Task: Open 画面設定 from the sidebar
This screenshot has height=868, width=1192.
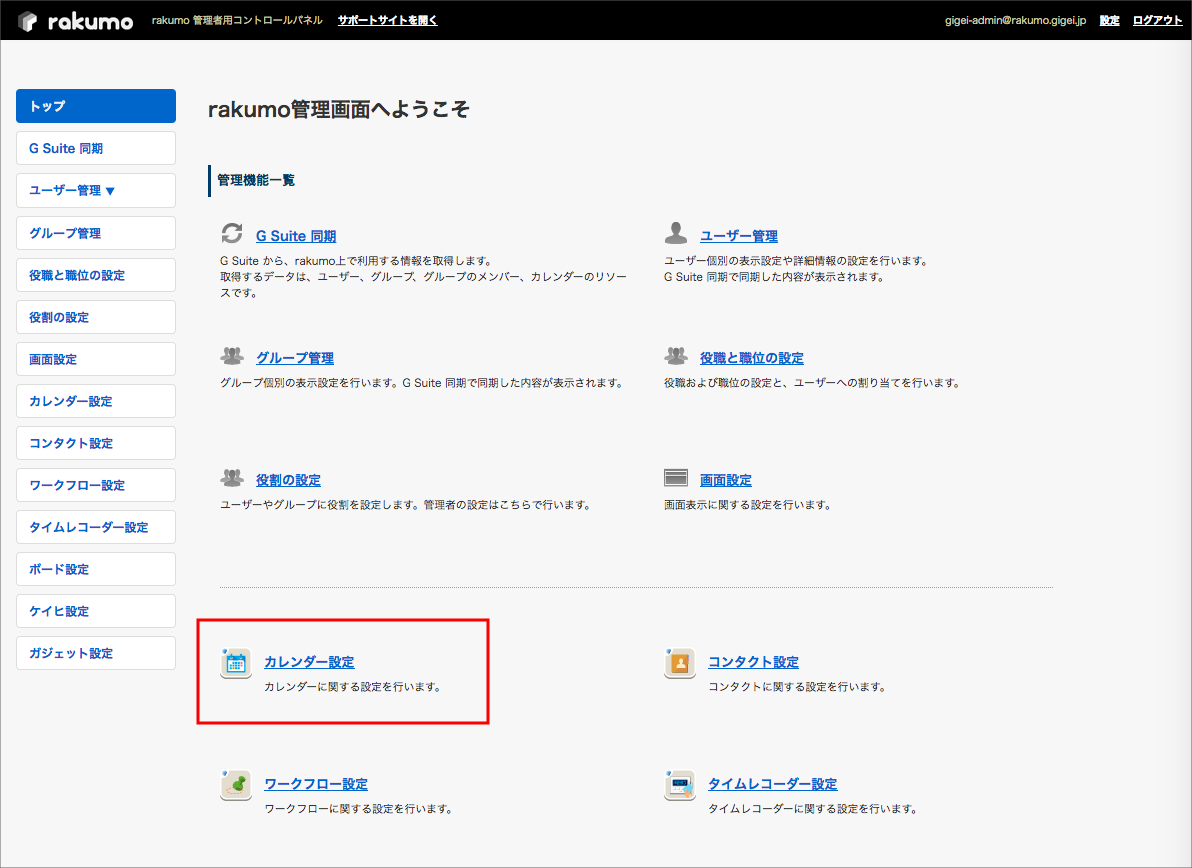Action: point(96,359)
